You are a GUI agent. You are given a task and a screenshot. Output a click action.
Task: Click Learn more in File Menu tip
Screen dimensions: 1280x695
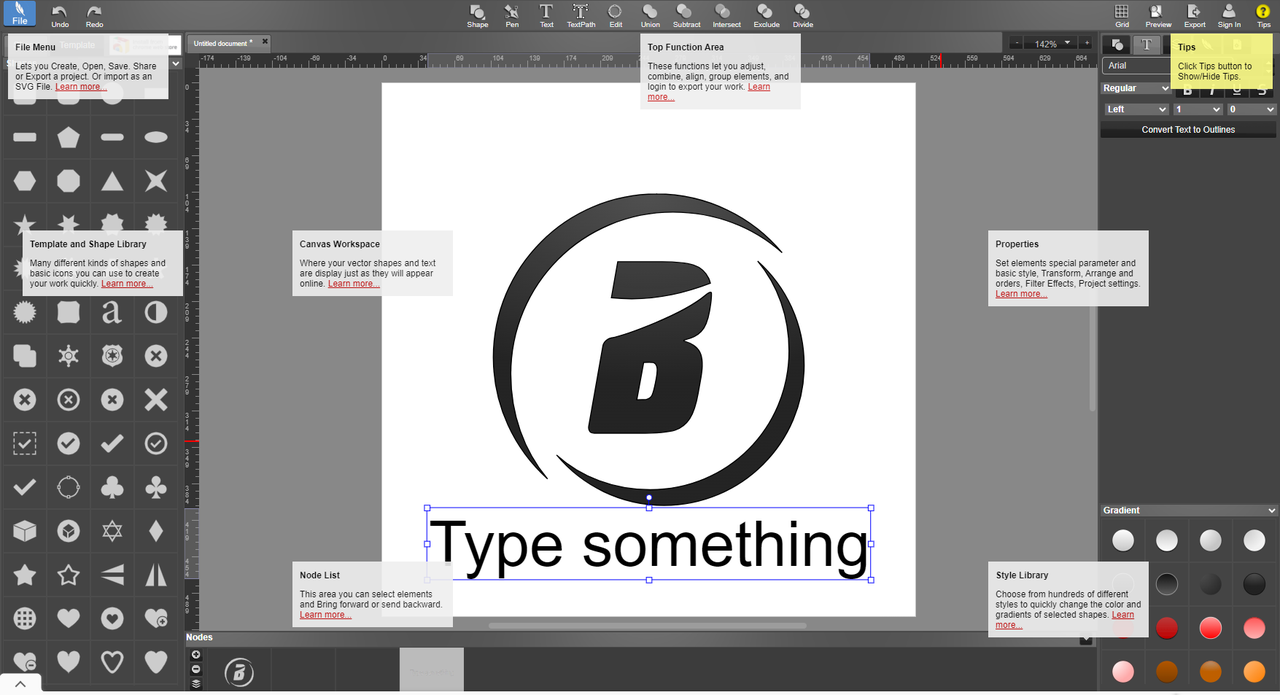pos(81,87)
